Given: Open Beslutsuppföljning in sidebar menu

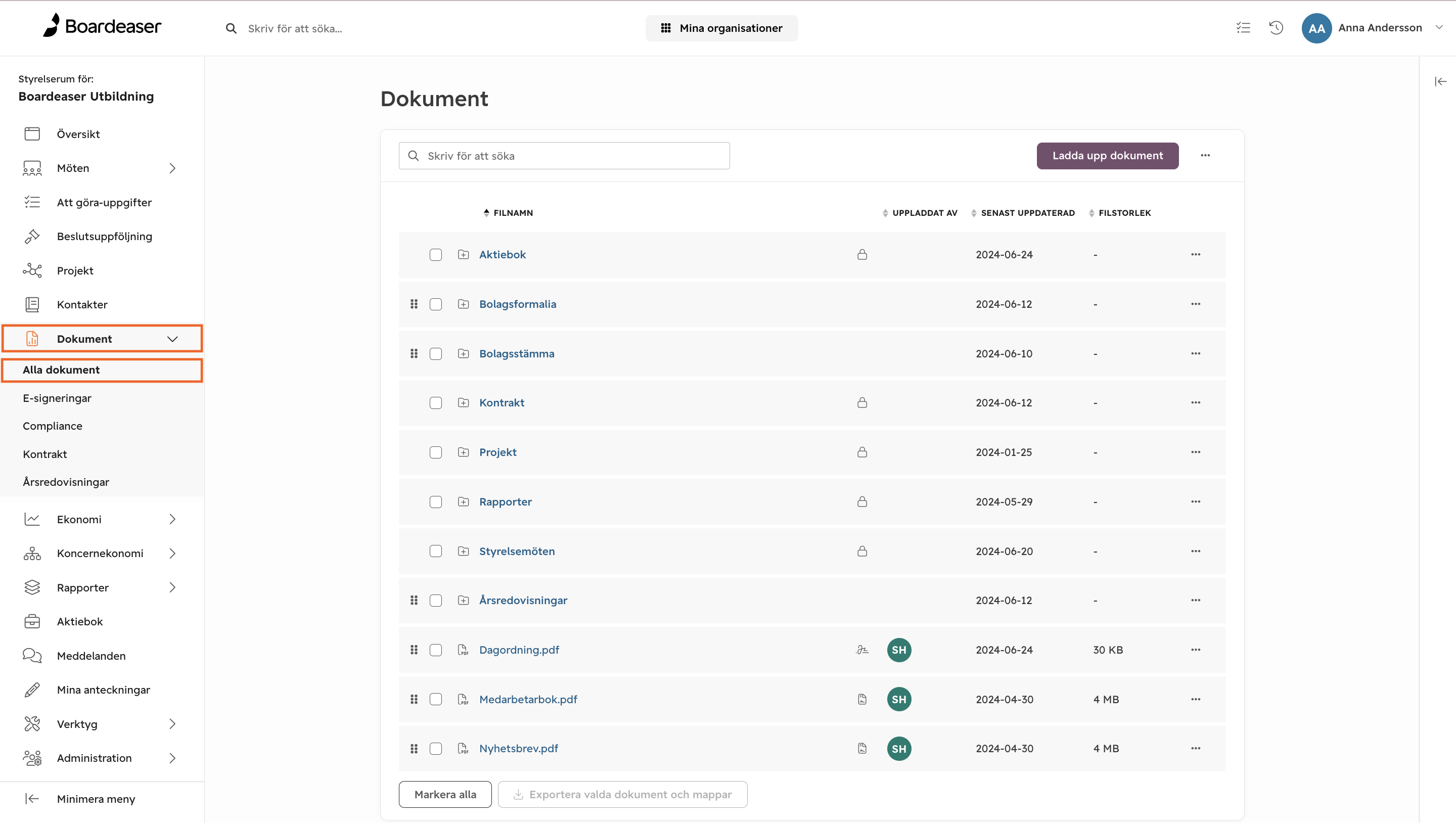Looking at the screenshot, I should 105,236.
